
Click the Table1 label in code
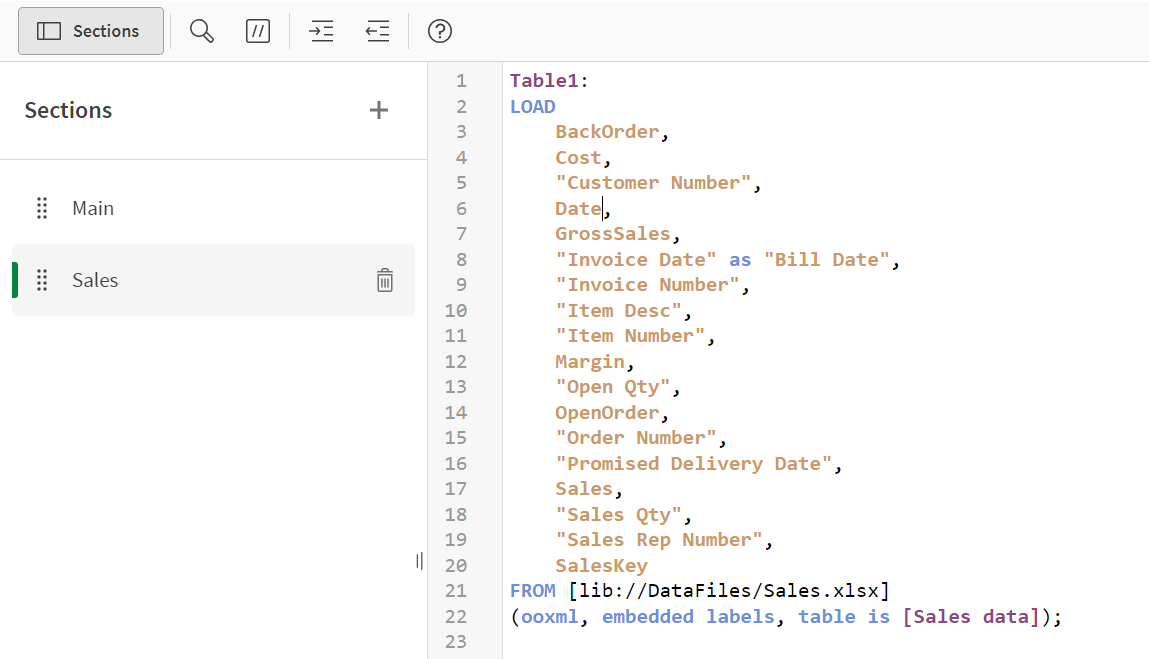(x=544, y=81)
